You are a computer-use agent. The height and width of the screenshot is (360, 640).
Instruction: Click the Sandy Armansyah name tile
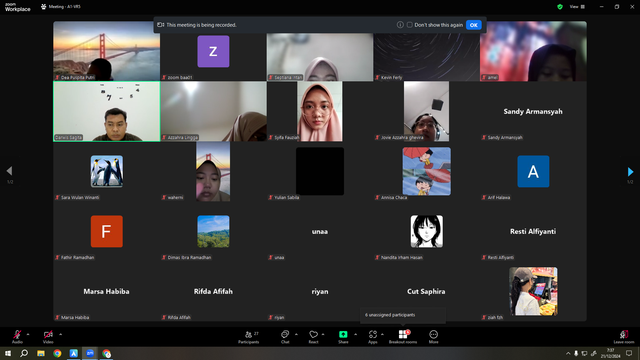click(x=533, y=111)
